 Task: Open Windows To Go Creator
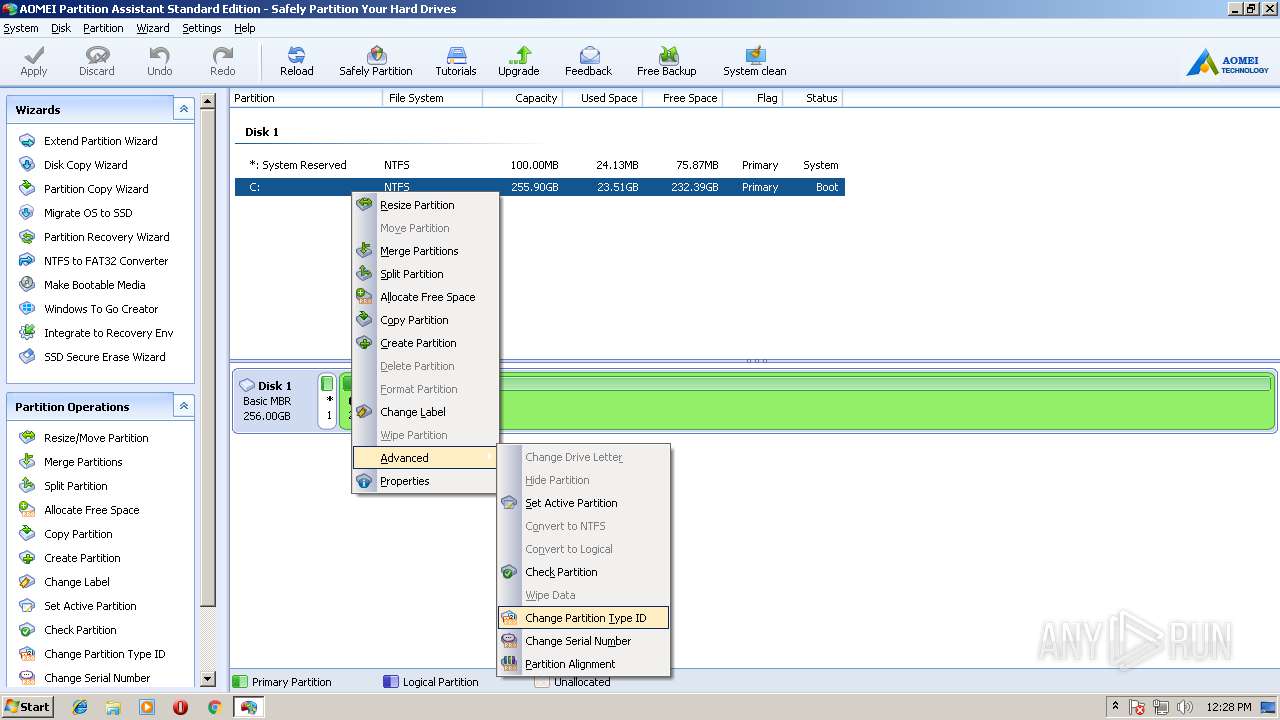pyautogui.click(x=101, y=309)
